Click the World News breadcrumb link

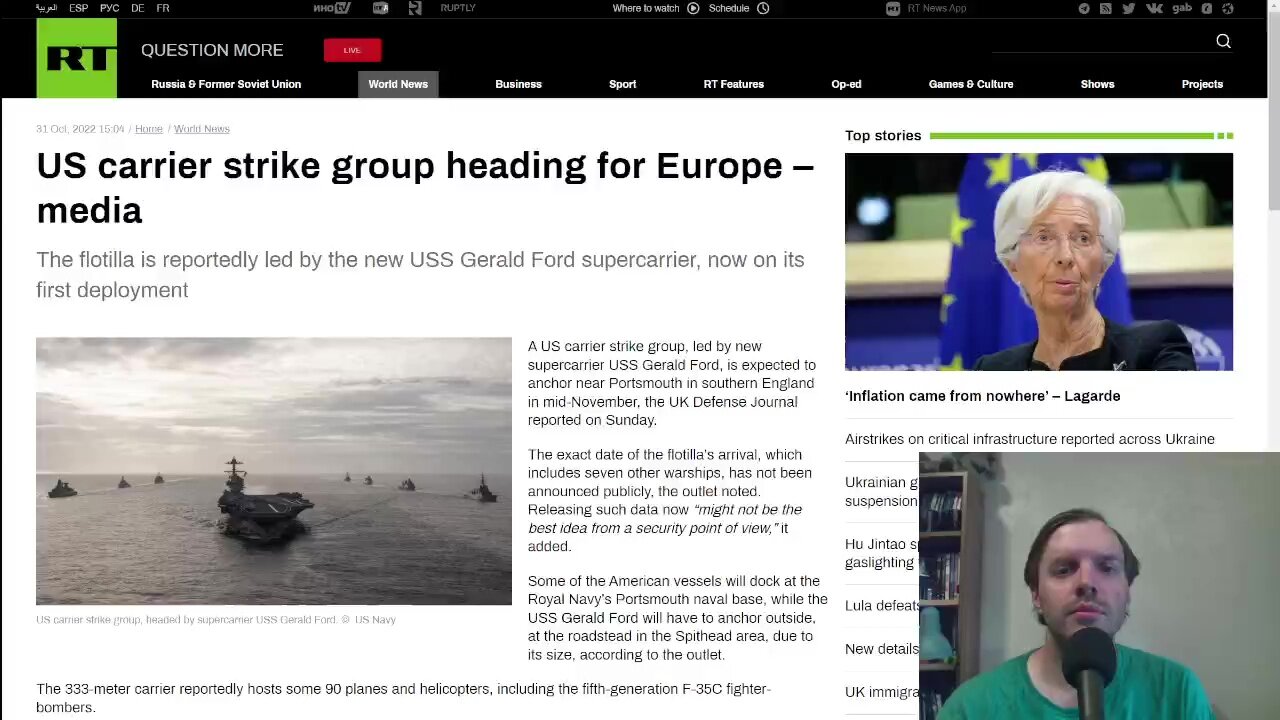click(x=202, y=129)
